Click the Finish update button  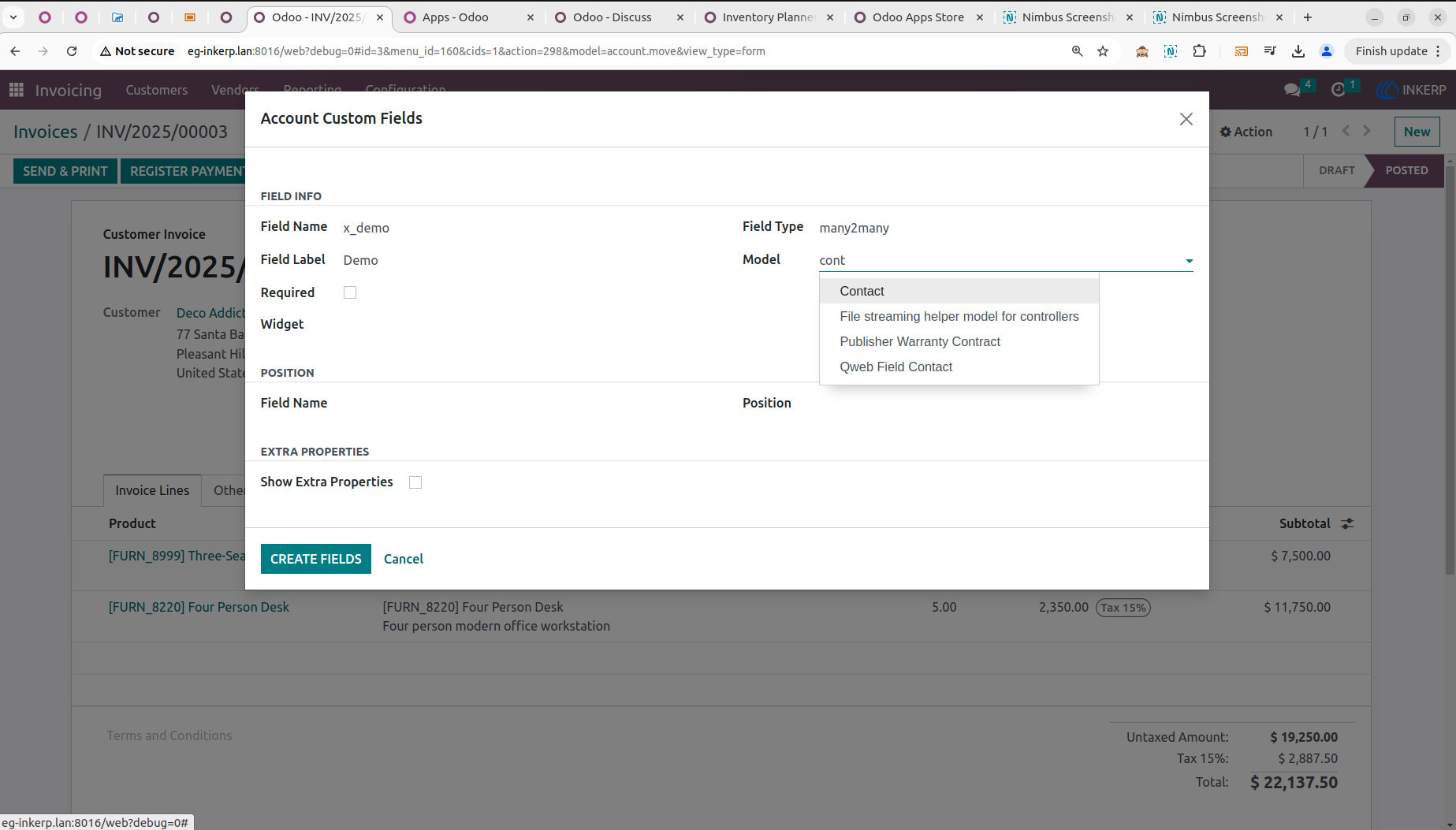click(x=1398, y=51)
